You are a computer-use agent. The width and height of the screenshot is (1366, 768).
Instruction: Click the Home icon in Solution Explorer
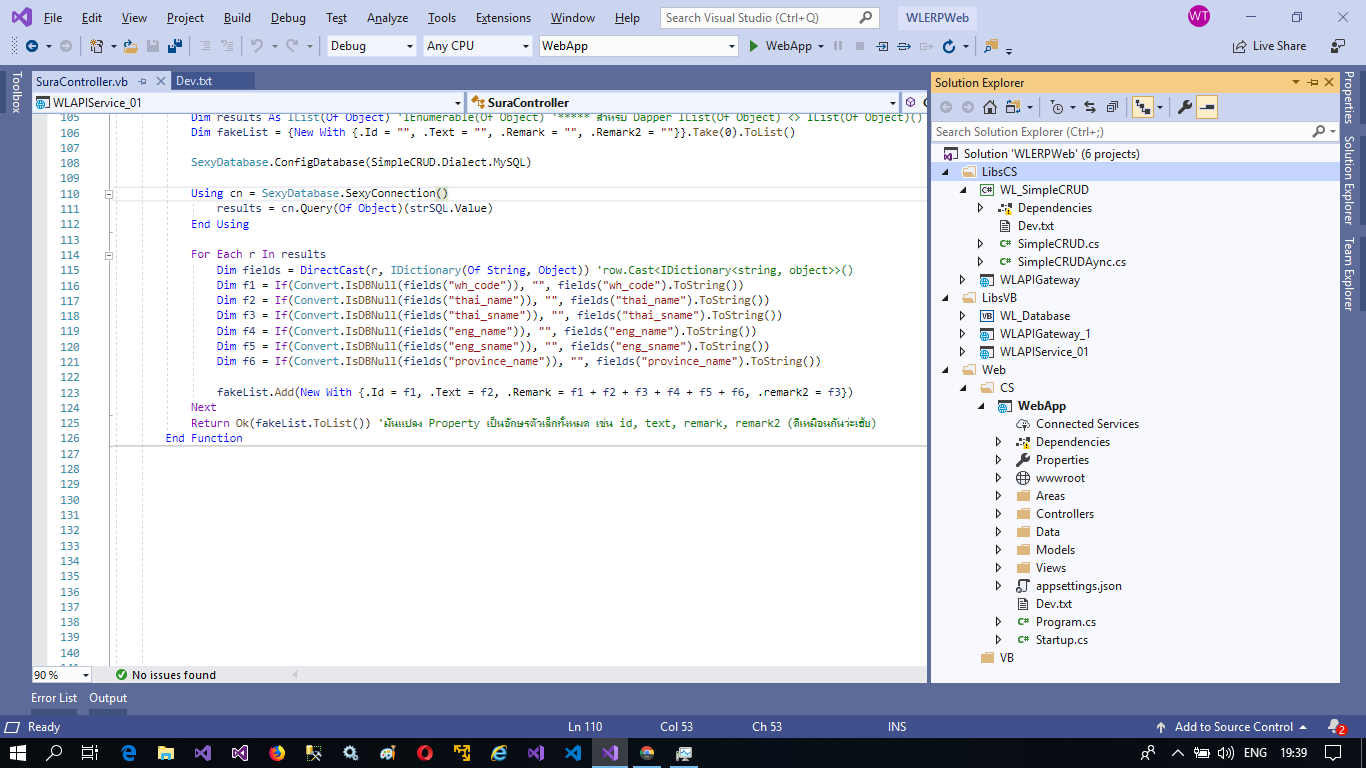point(989,107)
